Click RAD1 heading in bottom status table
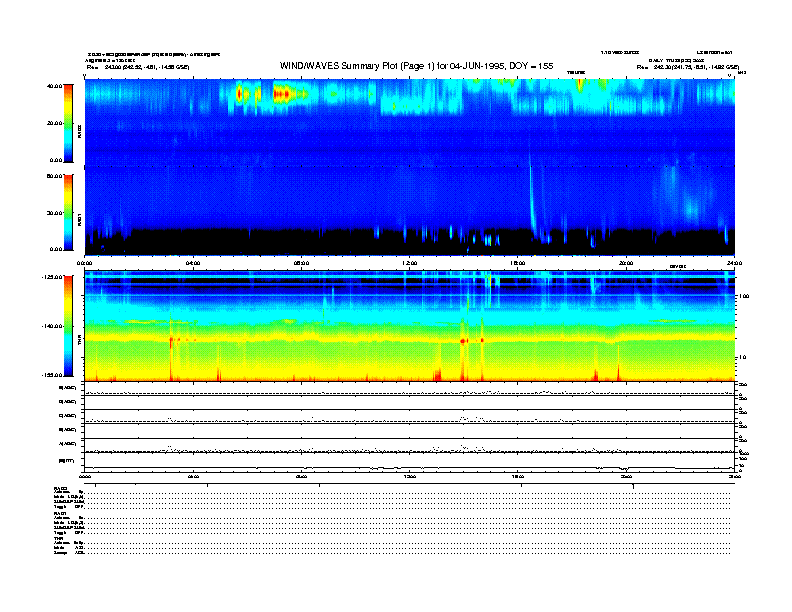The height and width of the screenshot is (612, 792). point(61,514)
